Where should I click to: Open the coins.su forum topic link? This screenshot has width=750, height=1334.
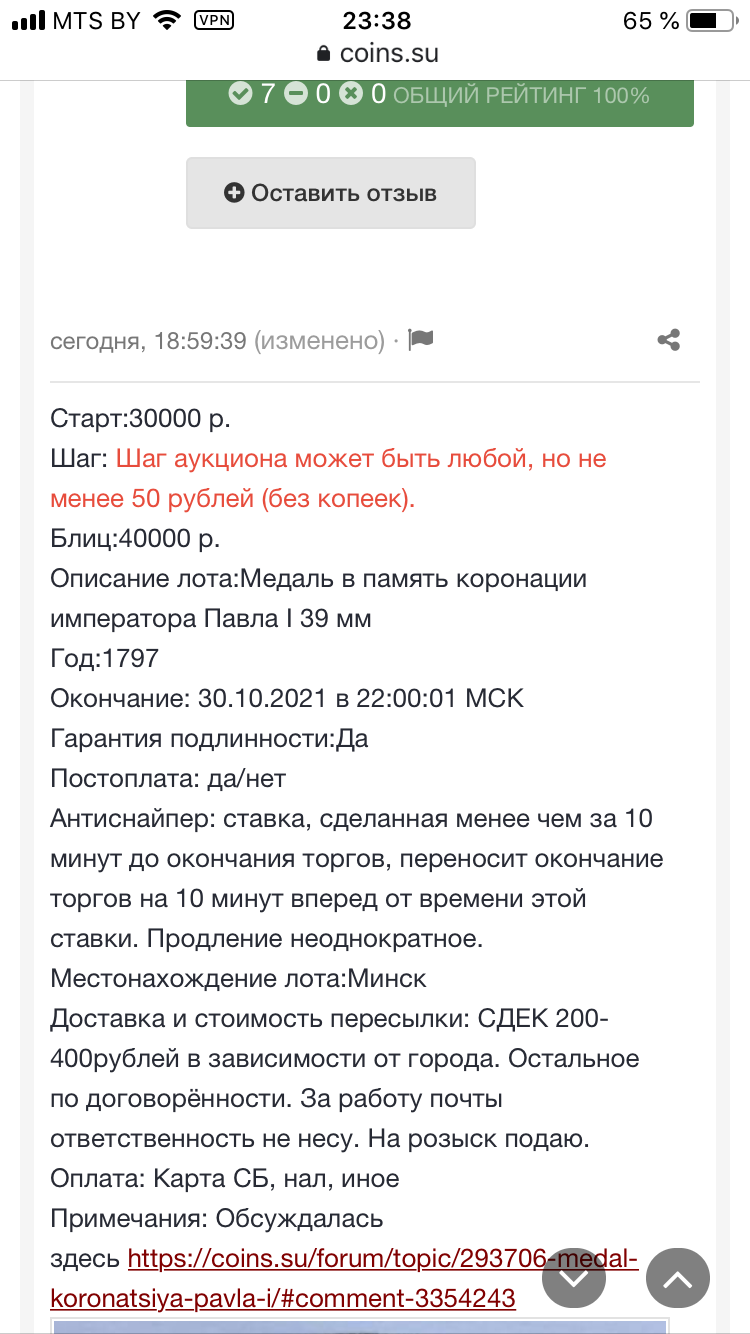pos(344,1278)
